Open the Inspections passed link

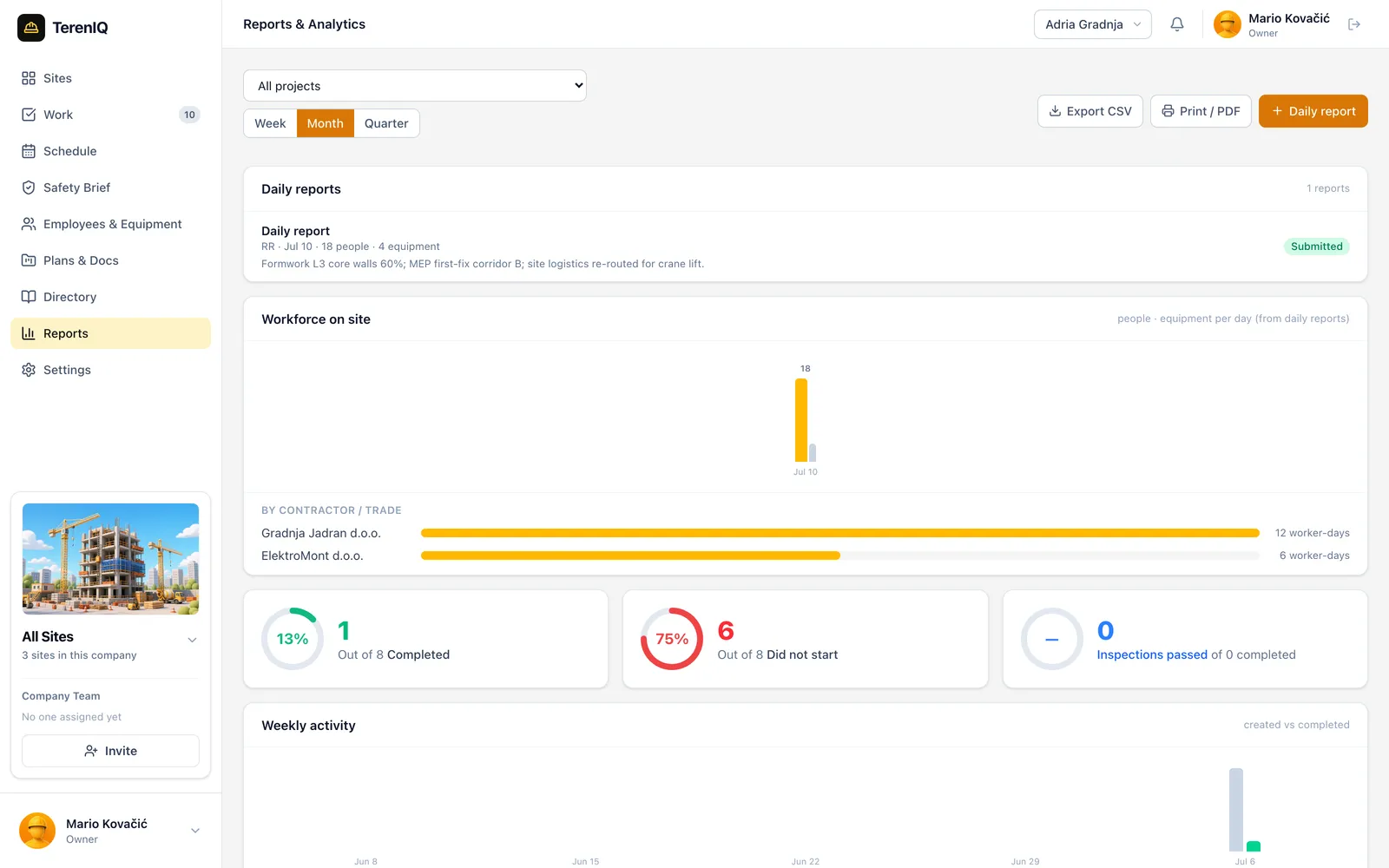click(1152, 654)
